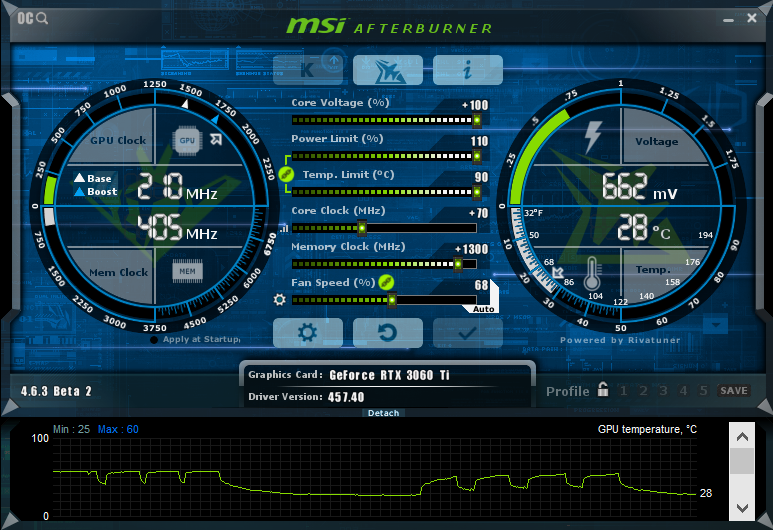Click the Max : 60 graph label
773x530 pixels.
118,429
